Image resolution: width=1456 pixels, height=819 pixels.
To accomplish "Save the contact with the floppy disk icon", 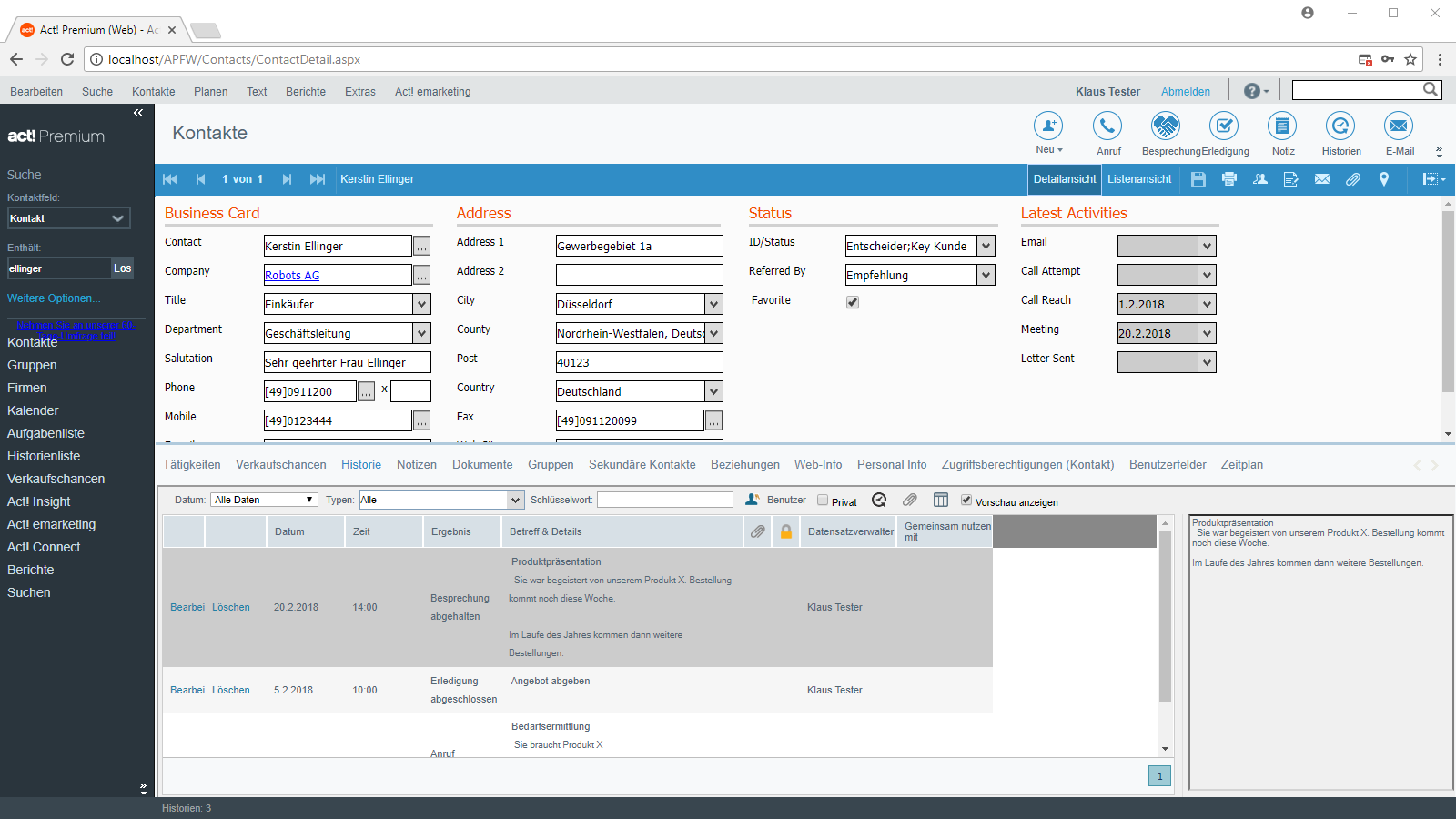I will point(1198,179).
